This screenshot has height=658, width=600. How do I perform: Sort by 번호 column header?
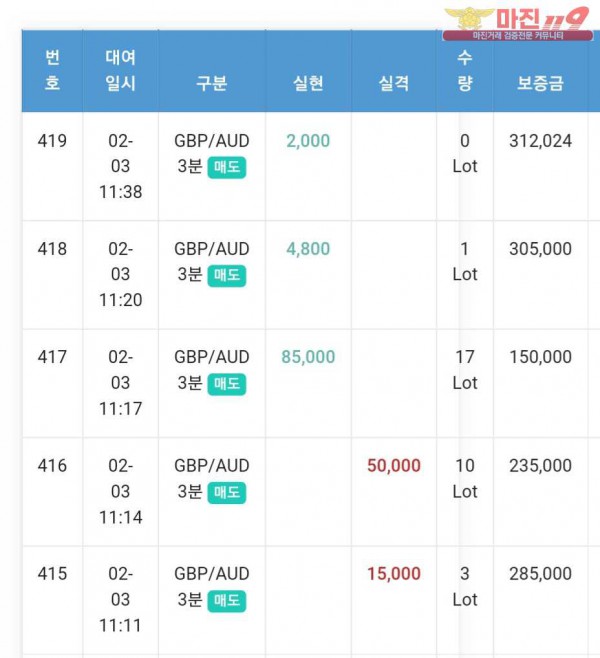tap(52, 71)
